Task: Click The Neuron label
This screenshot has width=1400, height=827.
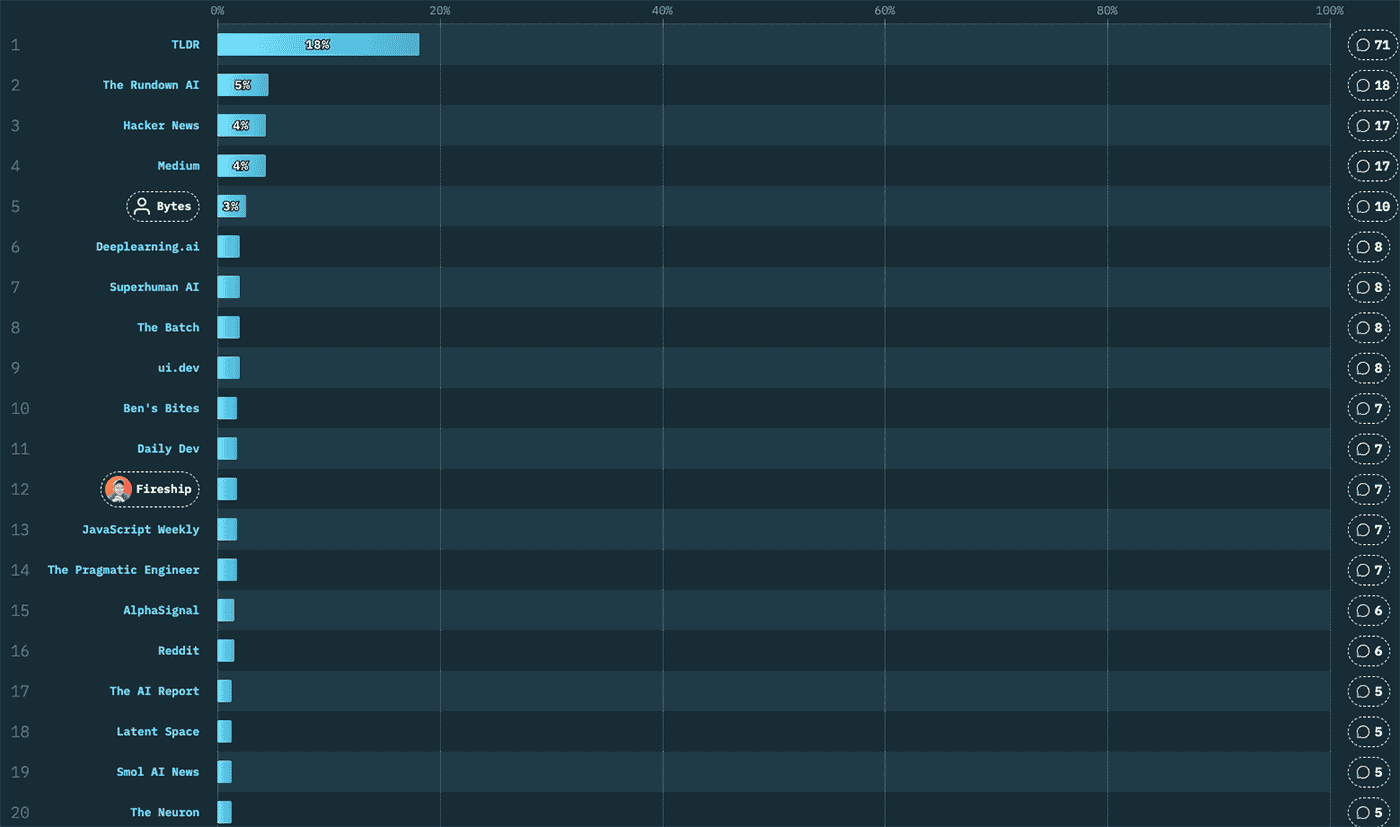Action: click(x=165, y=812)
